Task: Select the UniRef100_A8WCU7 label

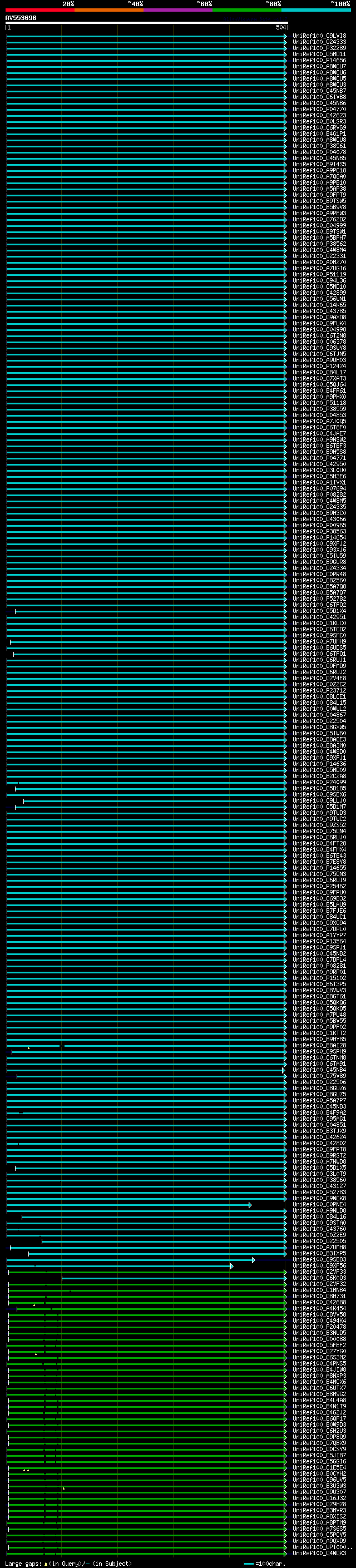Action: pos(319,66)
